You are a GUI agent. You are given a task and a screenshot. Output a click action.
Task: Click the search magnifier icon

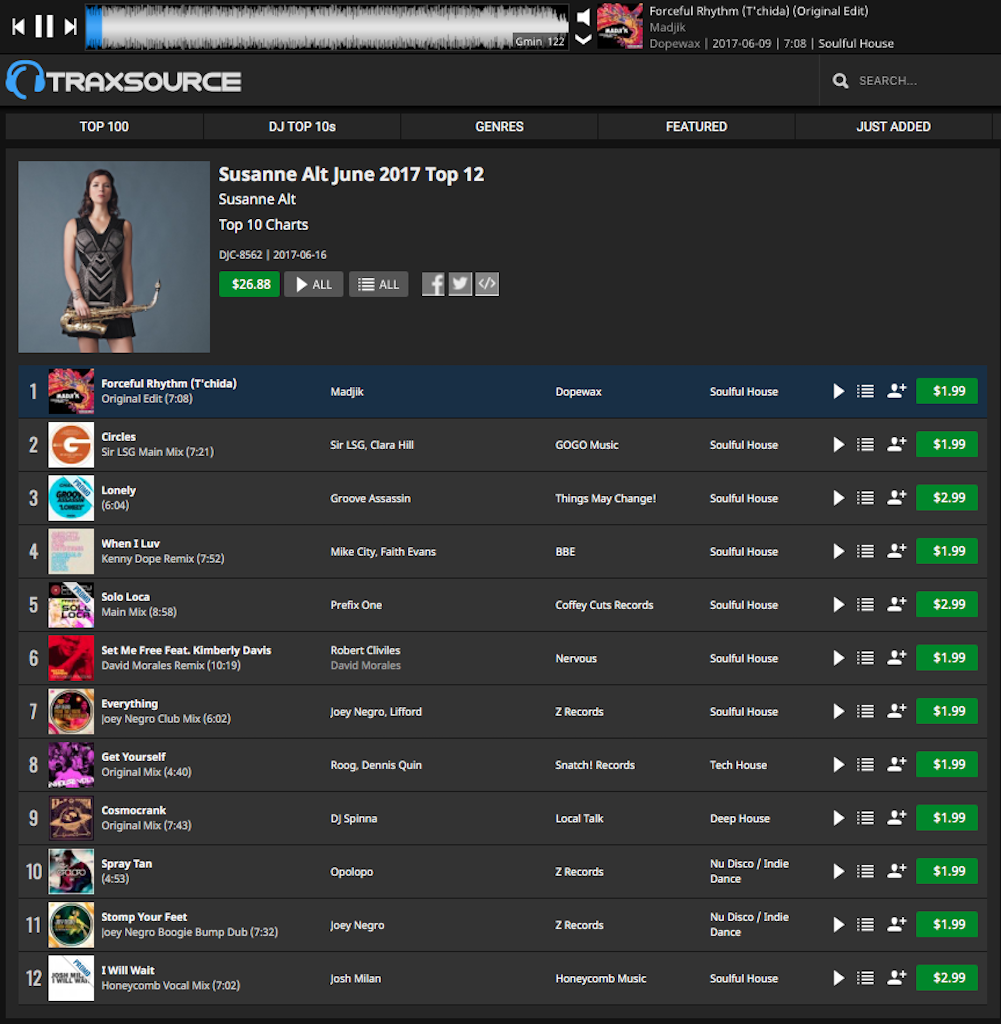click(x=840, y=81)
